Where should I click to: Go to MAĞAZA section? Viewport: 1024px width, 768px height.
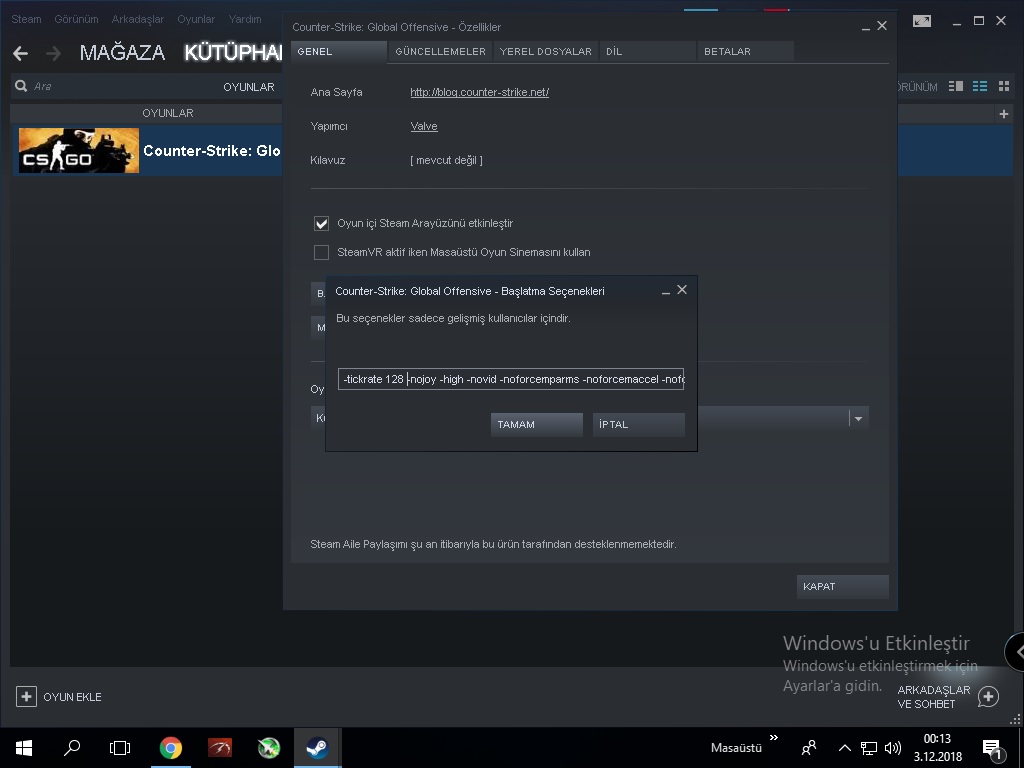[122, 52]
